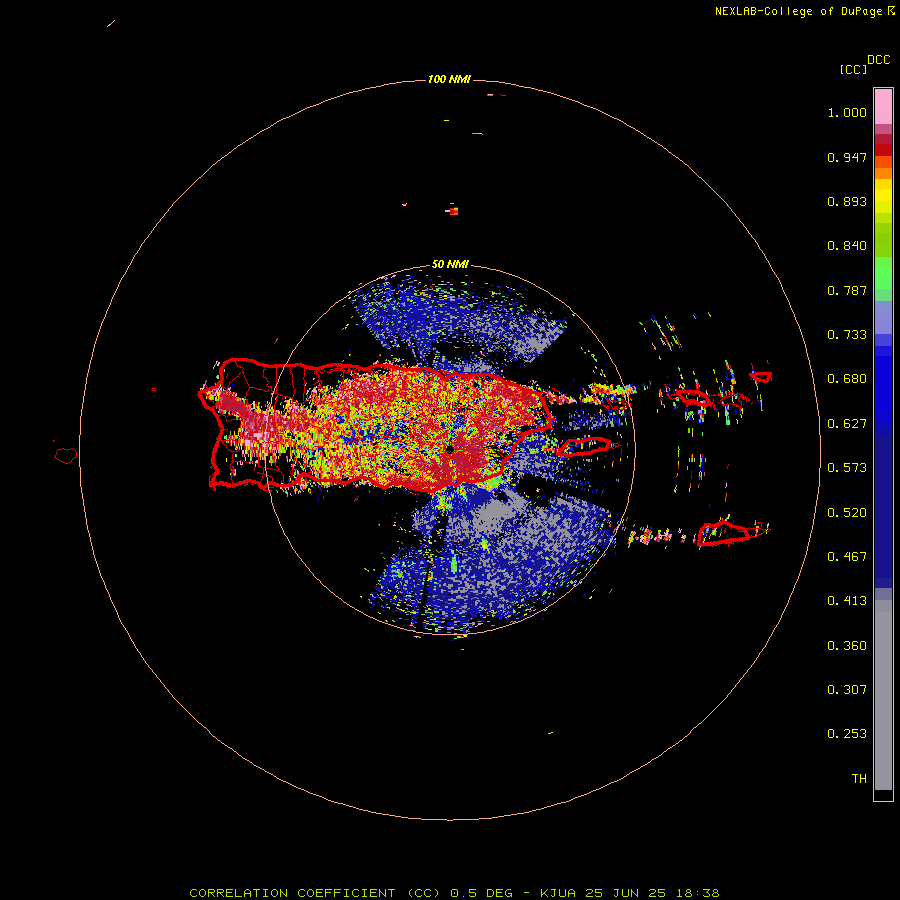Select the 0.627 color scale value
900x900 pixels.
pos(847,424)
